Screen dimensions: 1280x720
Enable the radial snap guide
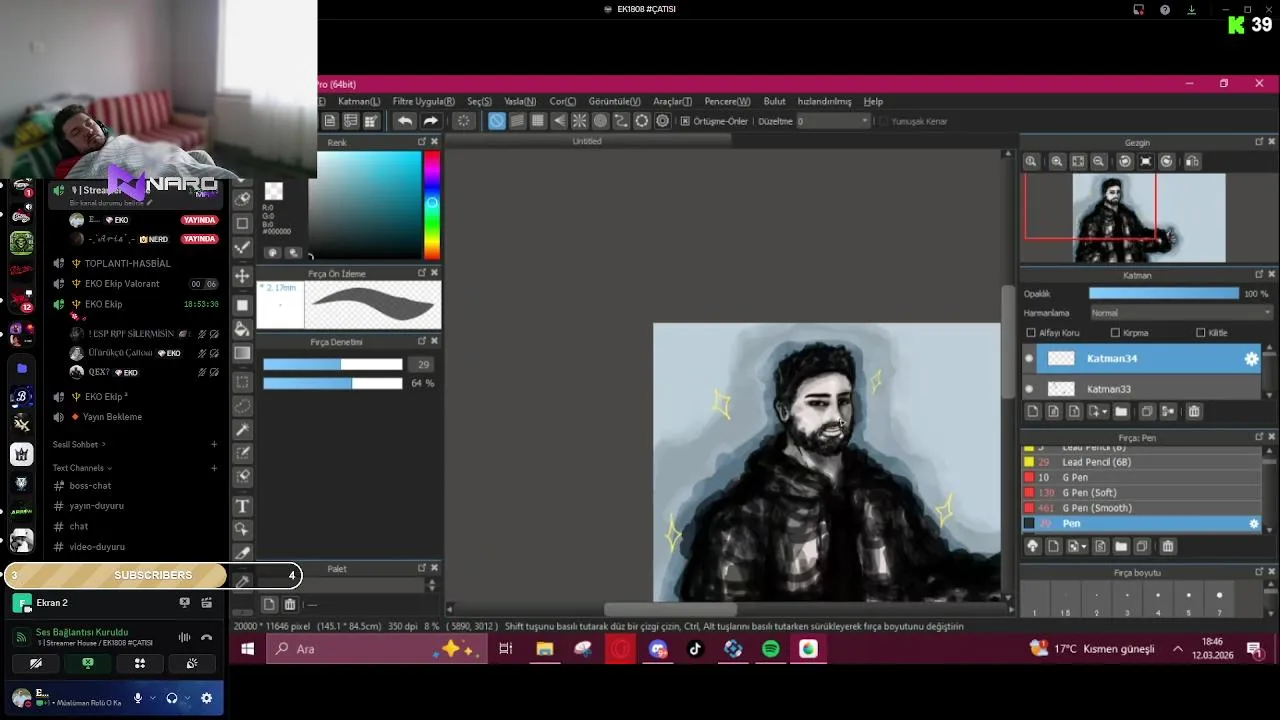(x=580, y=121)
